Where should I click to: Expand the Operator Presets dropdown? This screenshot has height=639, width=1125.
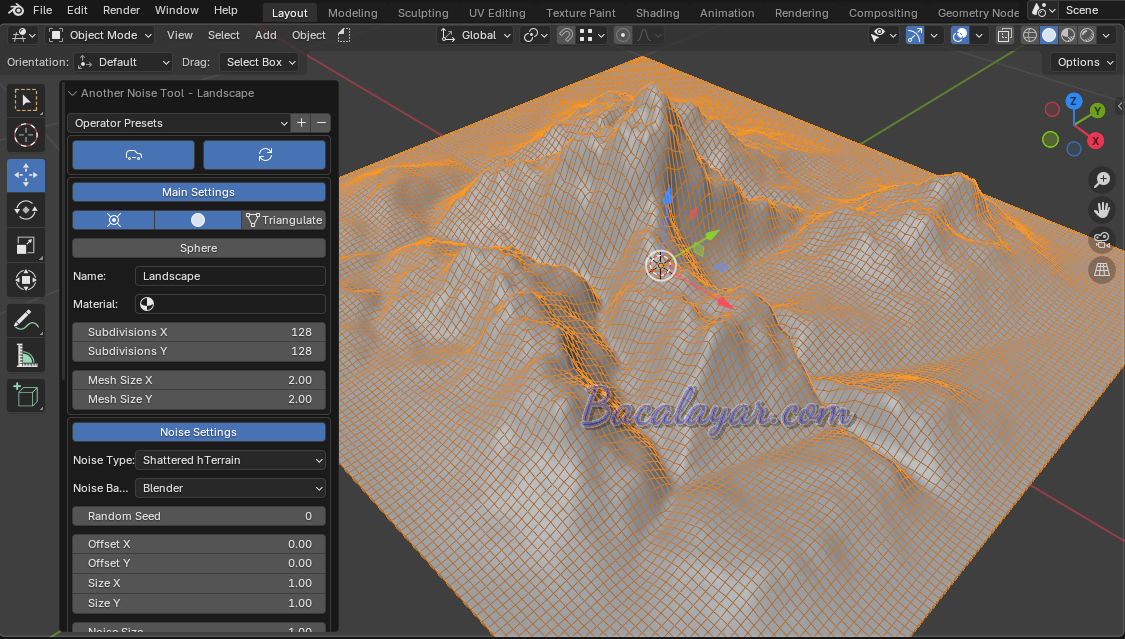(180, 123)
